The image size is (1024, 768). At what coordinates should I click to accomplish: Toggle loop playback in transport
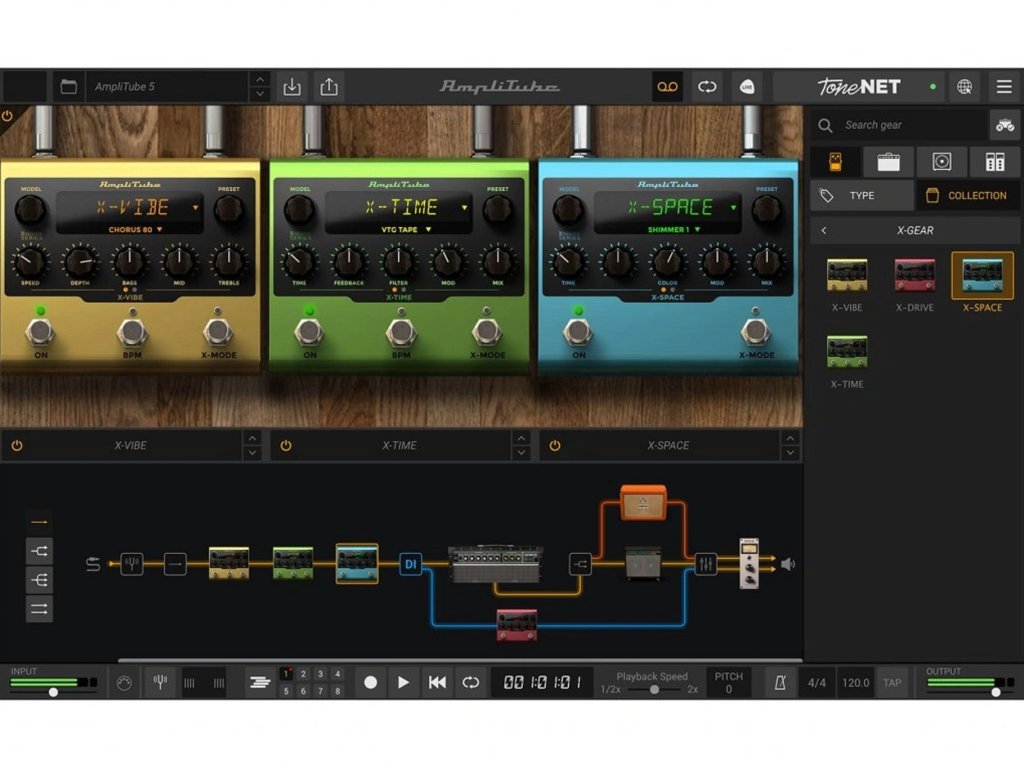(470, 682)
